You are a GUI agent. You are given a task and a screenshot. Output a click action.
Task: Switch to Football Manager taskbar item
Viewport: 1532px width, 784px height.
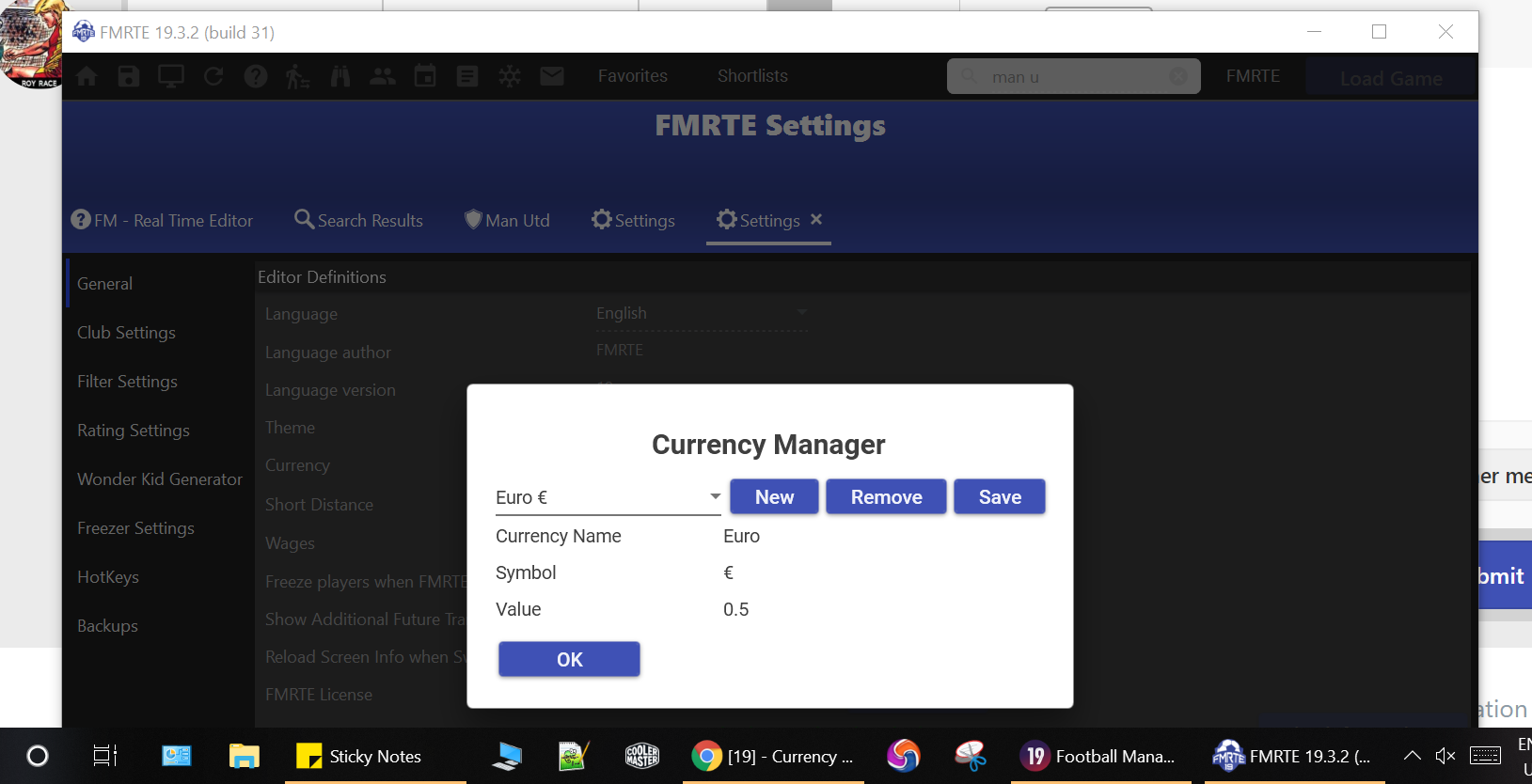(1100, 756)
